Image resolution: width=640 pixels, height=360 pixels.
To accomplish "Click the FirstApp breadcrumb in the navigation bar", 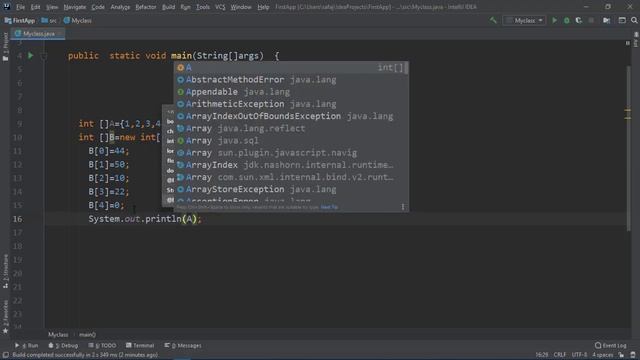I will tap(20, 20).
